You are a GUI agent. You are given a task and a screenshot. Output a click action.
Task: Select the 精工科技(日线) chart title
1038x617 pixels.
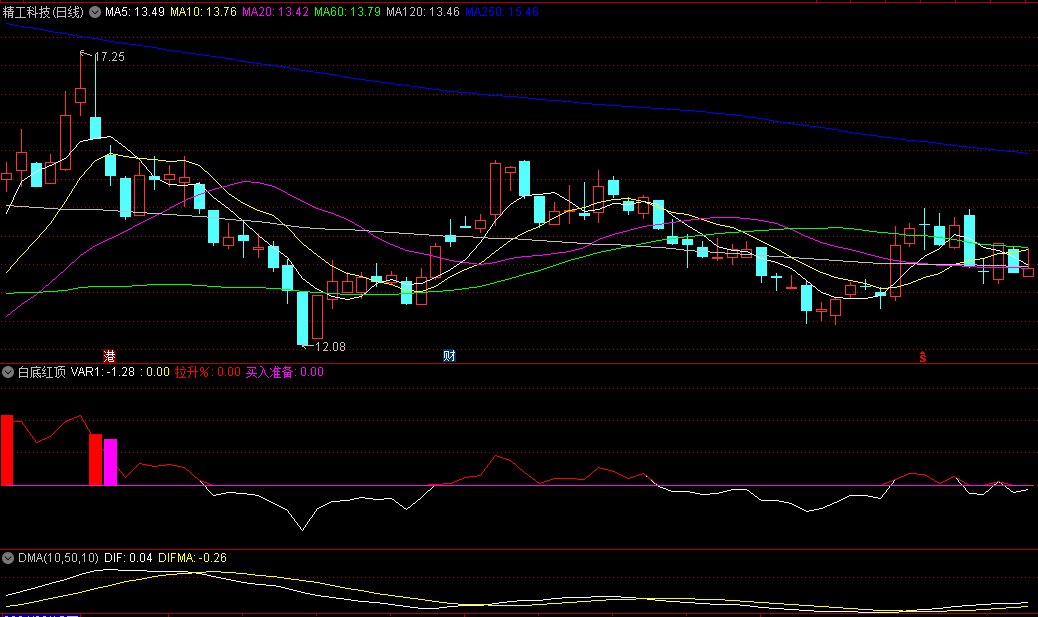[43, 12]
